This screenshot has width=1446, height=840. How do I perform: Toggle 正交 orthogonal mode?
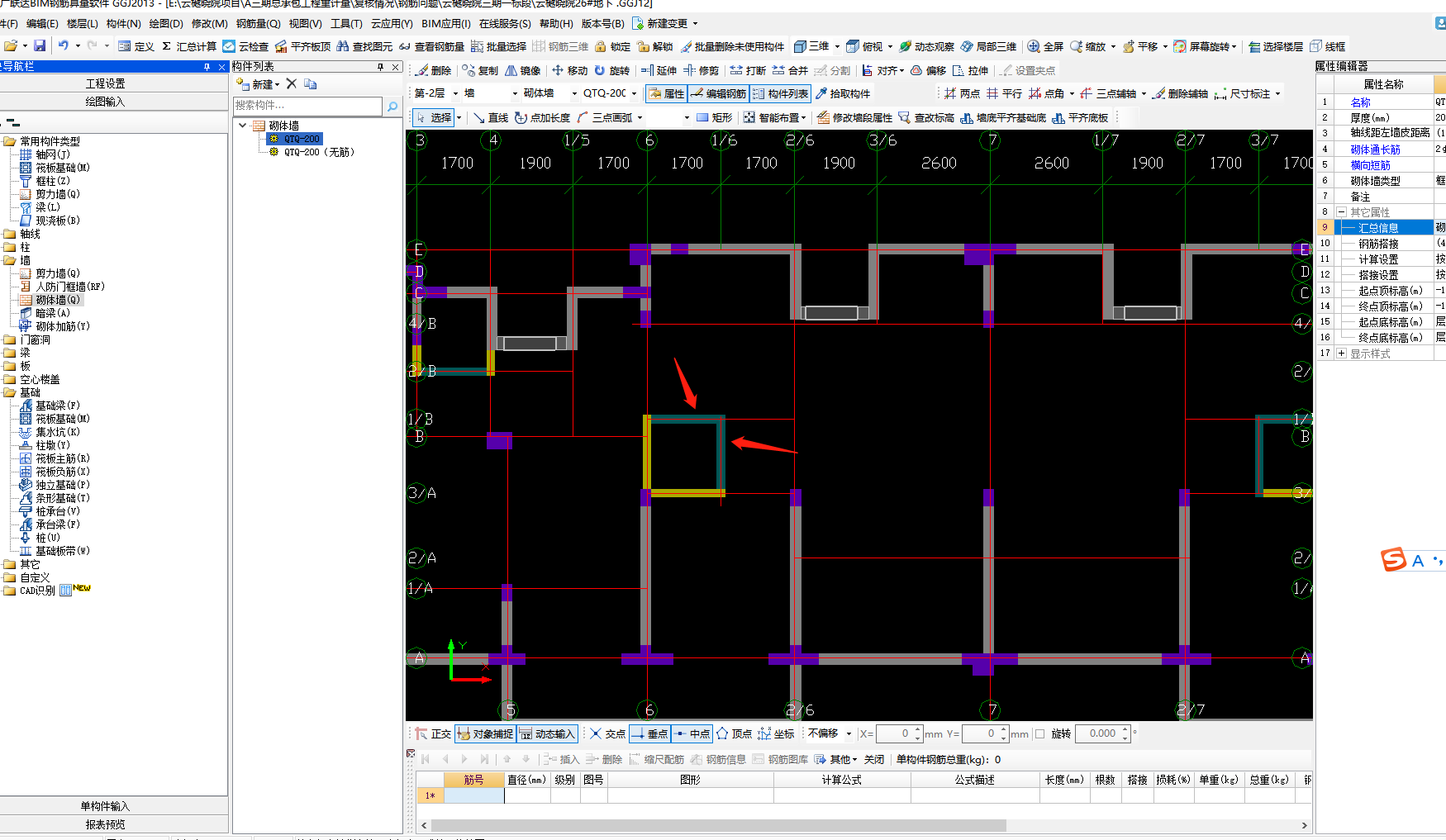point(433,733)
